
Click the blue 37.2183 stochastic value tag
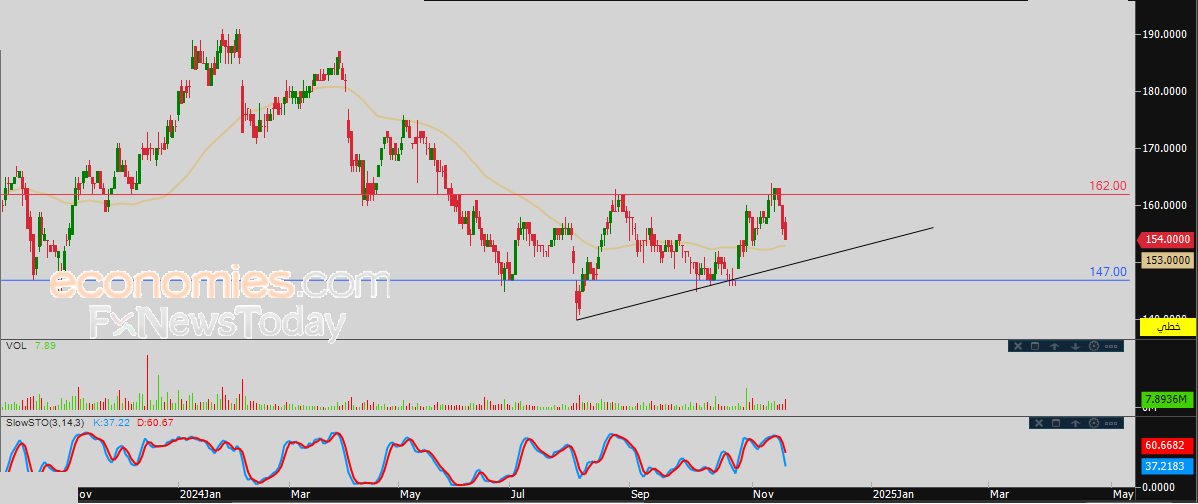[1167, 465]
